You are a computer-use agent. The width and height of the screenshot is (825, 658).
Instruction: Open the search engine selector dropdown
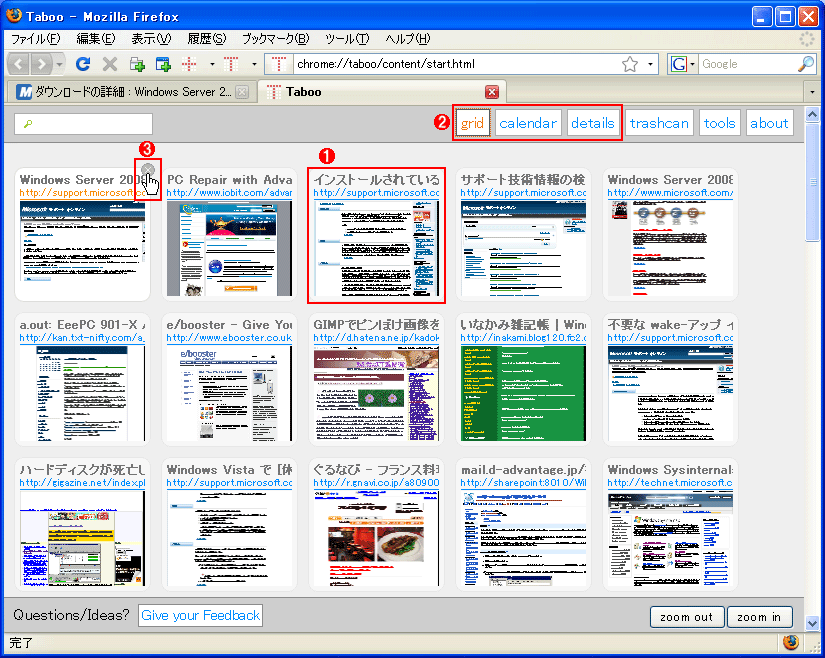click(692, 65)
